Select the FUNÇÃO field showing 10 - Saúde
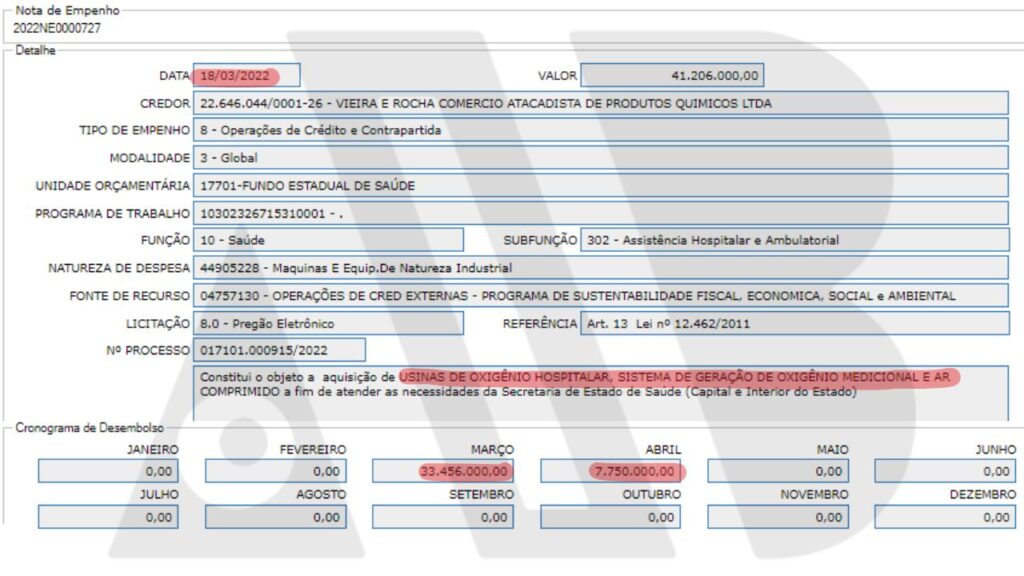 pyautogui.click(x=328, y=240)
